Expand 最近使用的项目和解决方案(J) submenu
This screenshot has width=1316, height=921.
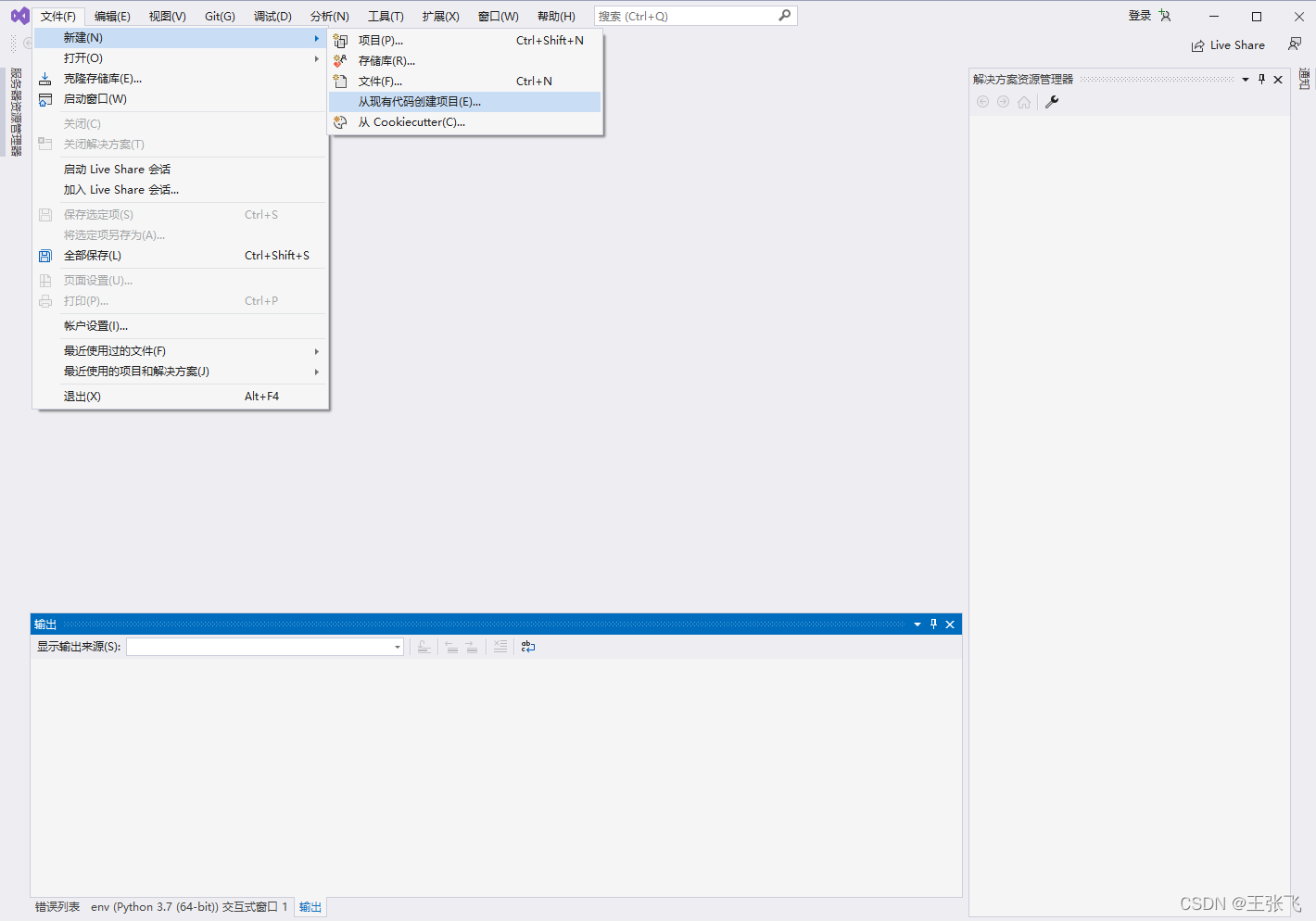(181, 372)
